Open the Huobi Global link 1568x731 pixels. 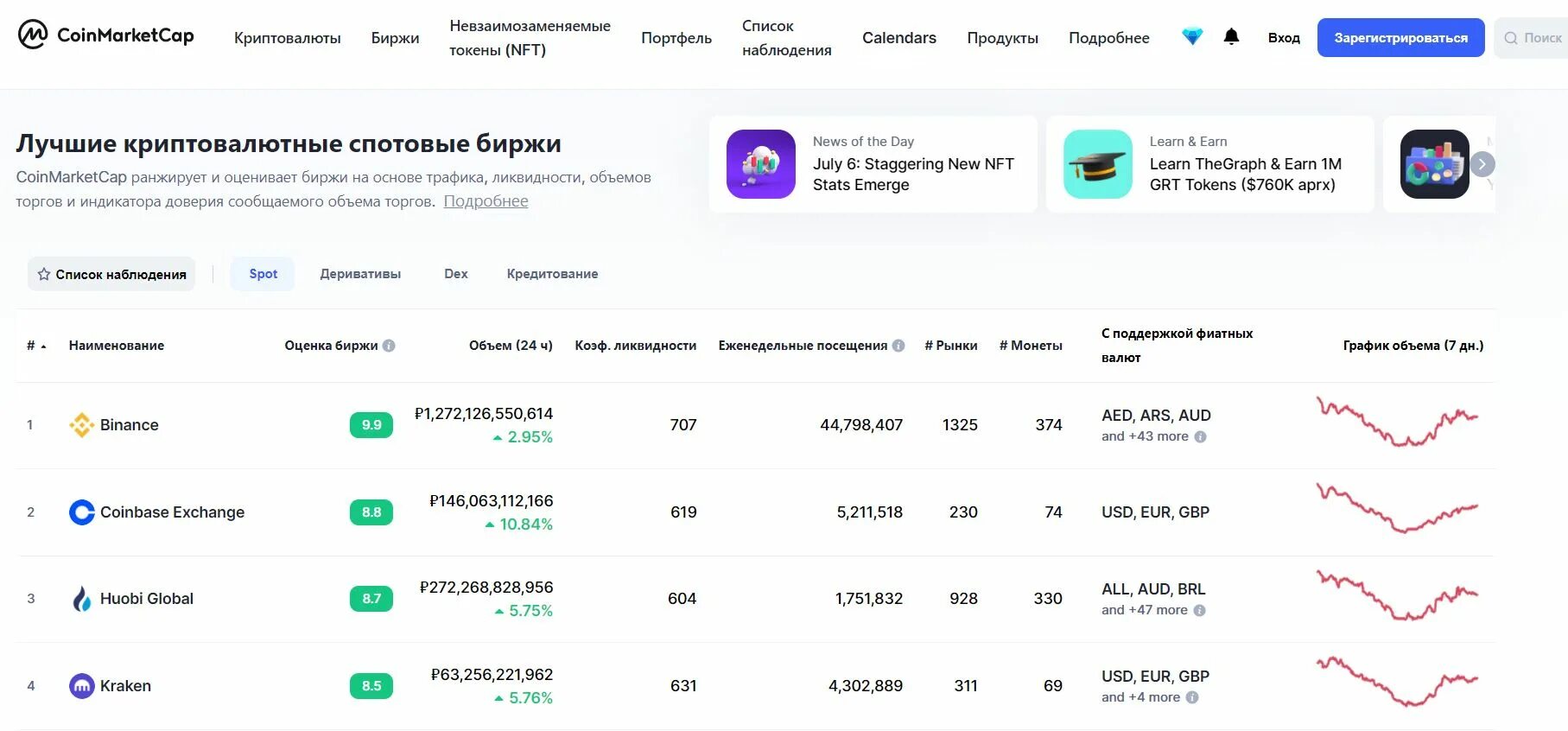147,599
